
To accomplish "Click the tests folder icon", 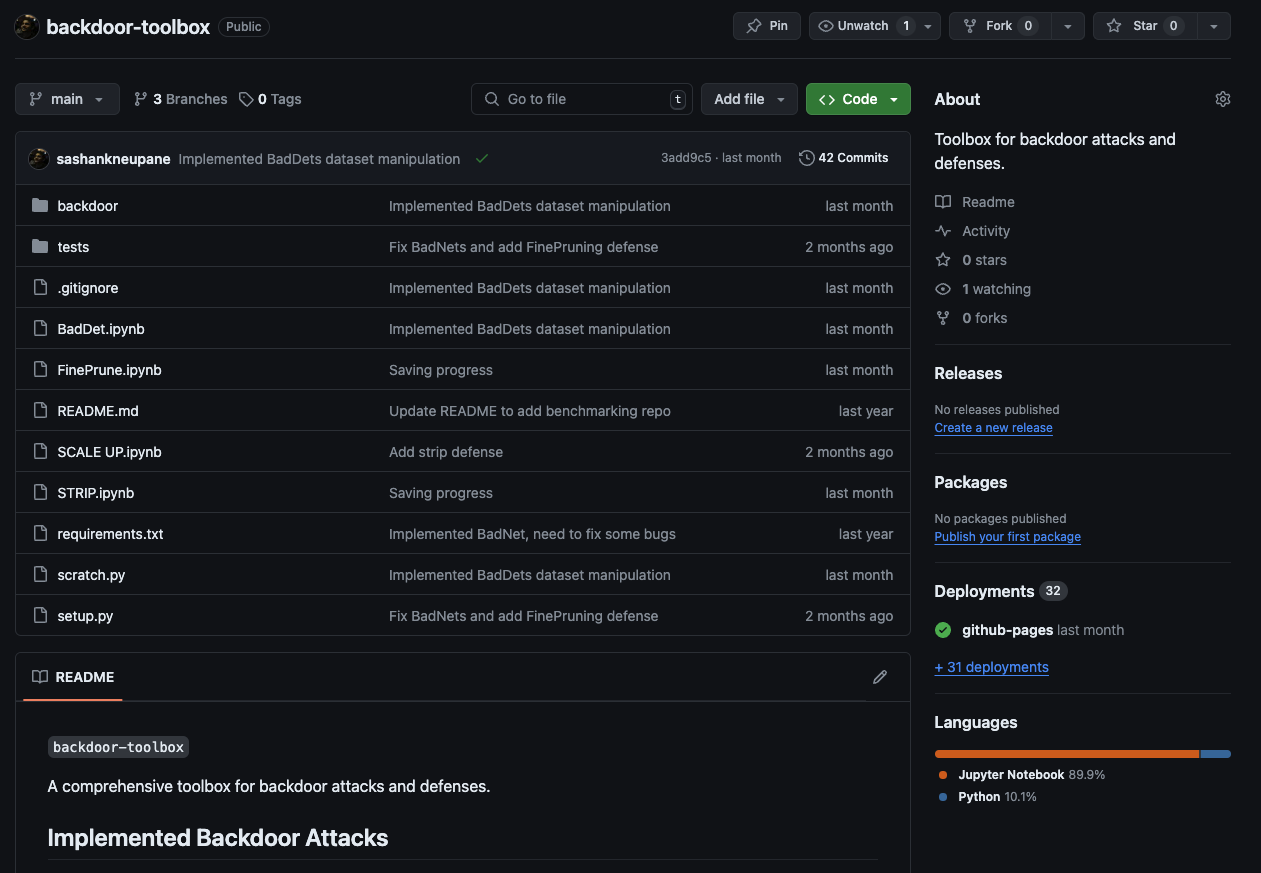I will point(40,246).
